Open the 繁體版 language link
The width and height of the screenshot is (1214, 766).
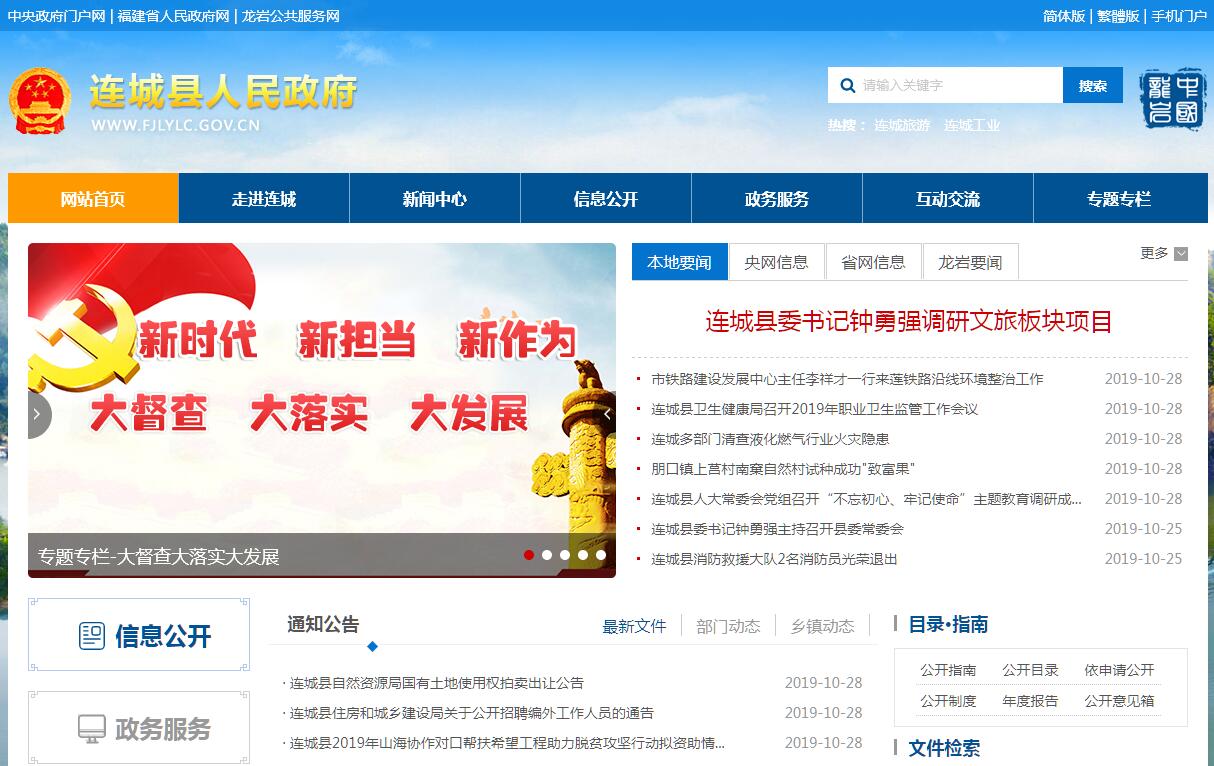pos(1117,16)
